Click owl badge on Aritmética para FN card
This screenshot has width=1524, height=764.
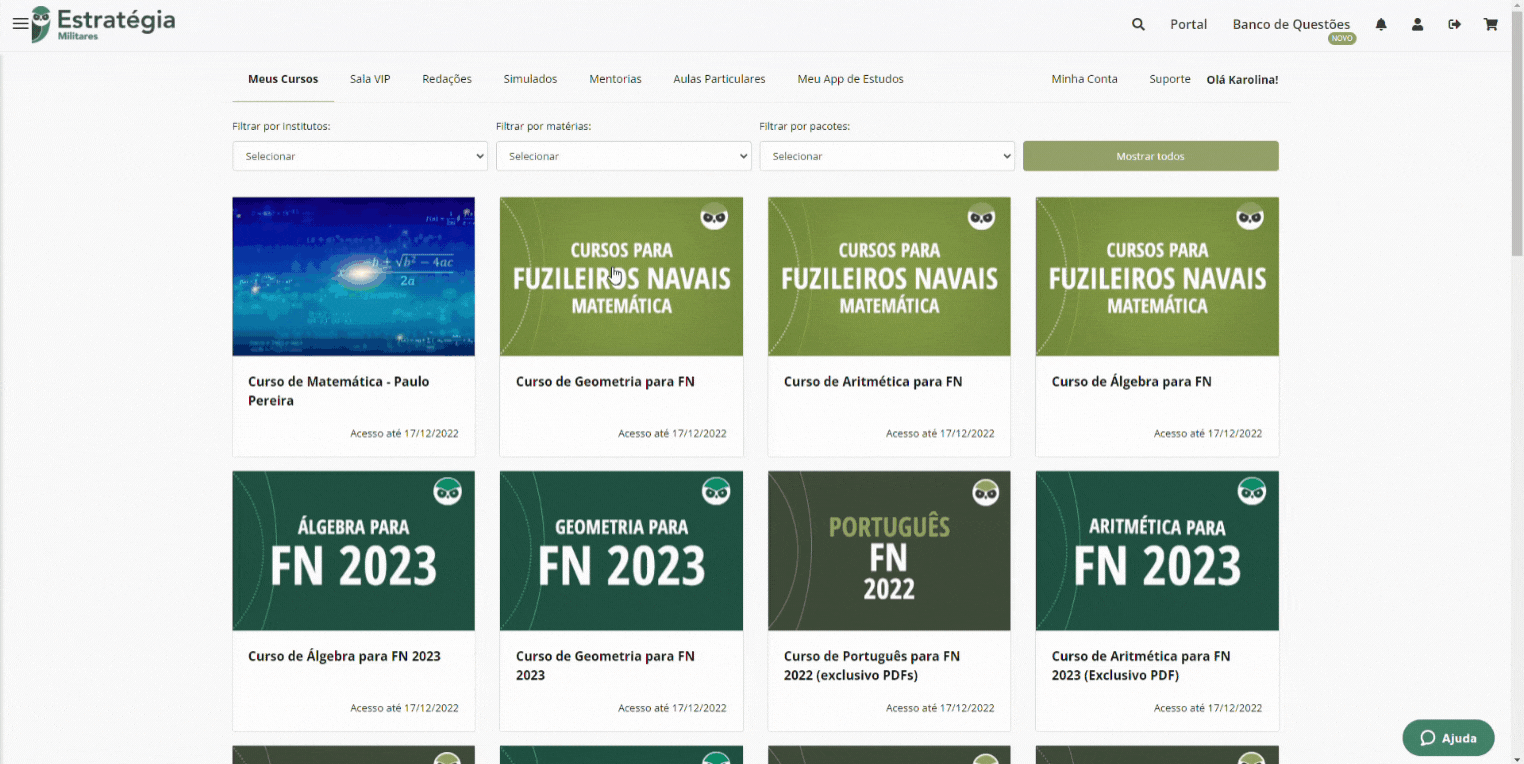click(x=982, y=217)
